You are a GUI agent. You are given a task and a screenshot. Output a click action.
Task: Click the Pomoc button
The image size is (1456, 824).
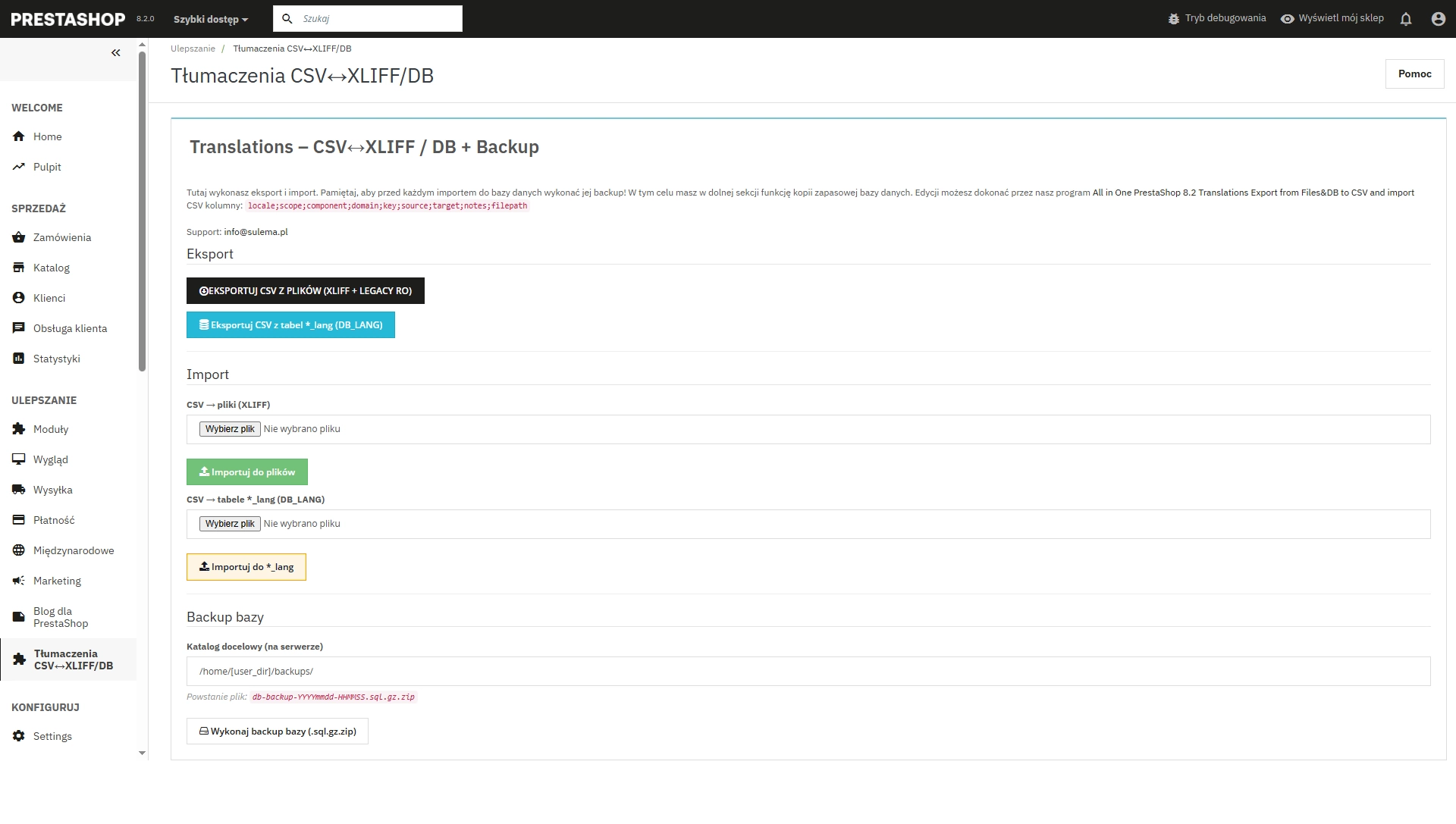point(1414,74)
